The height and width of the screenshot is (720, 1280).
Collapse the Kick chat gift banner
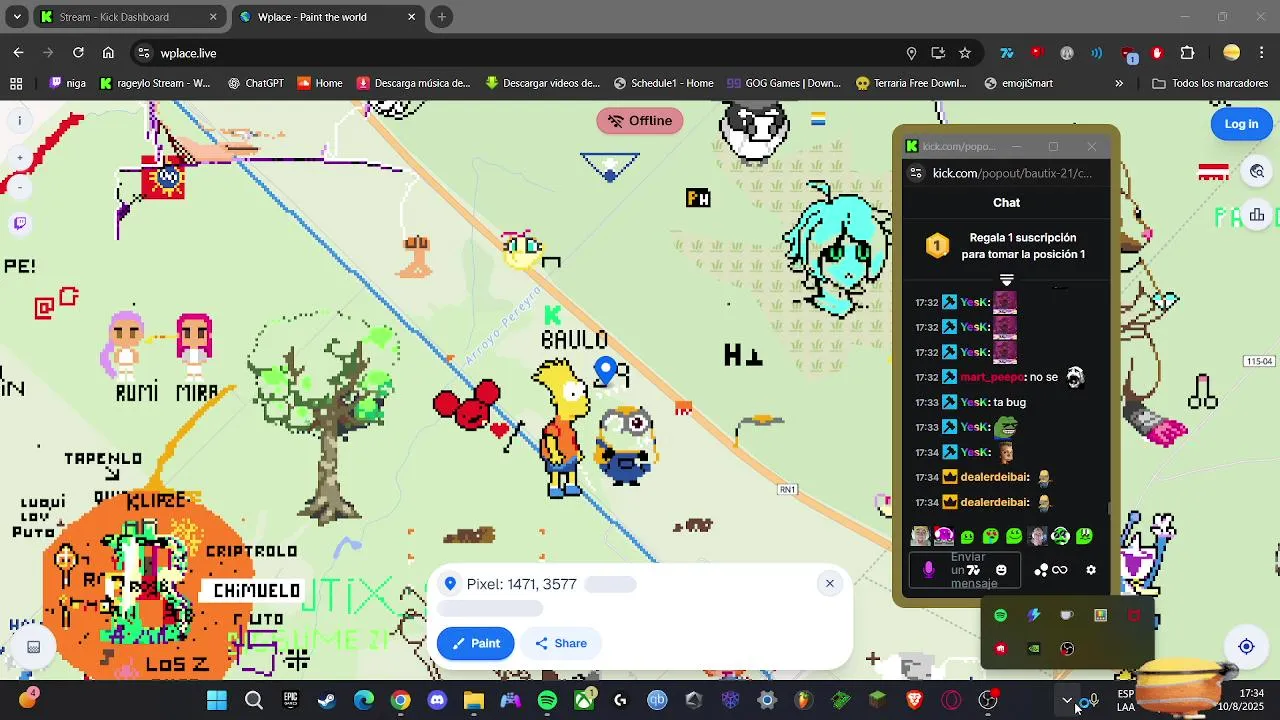click(1006, 280)
